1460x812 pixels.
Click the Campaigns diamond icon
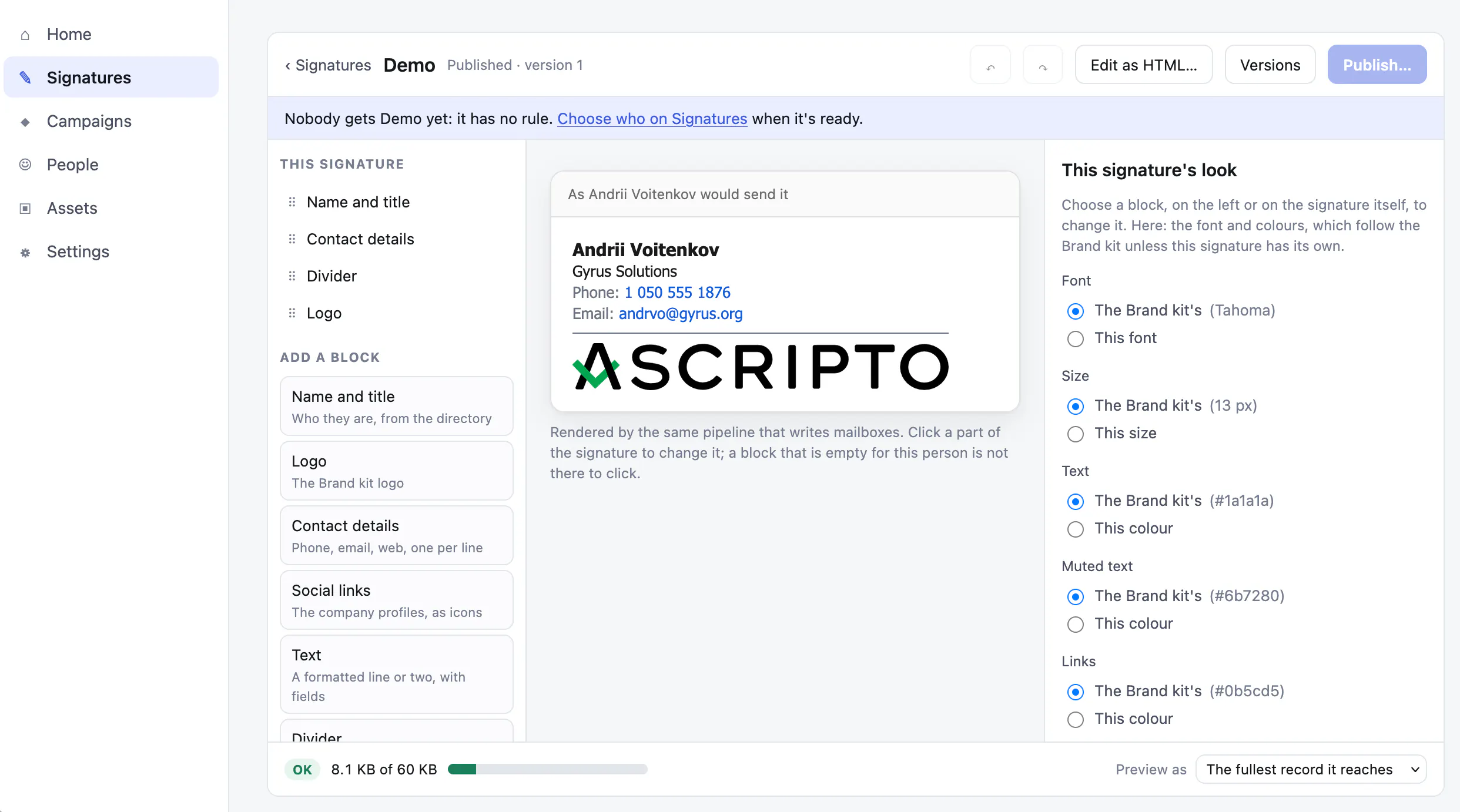point(25,122)
